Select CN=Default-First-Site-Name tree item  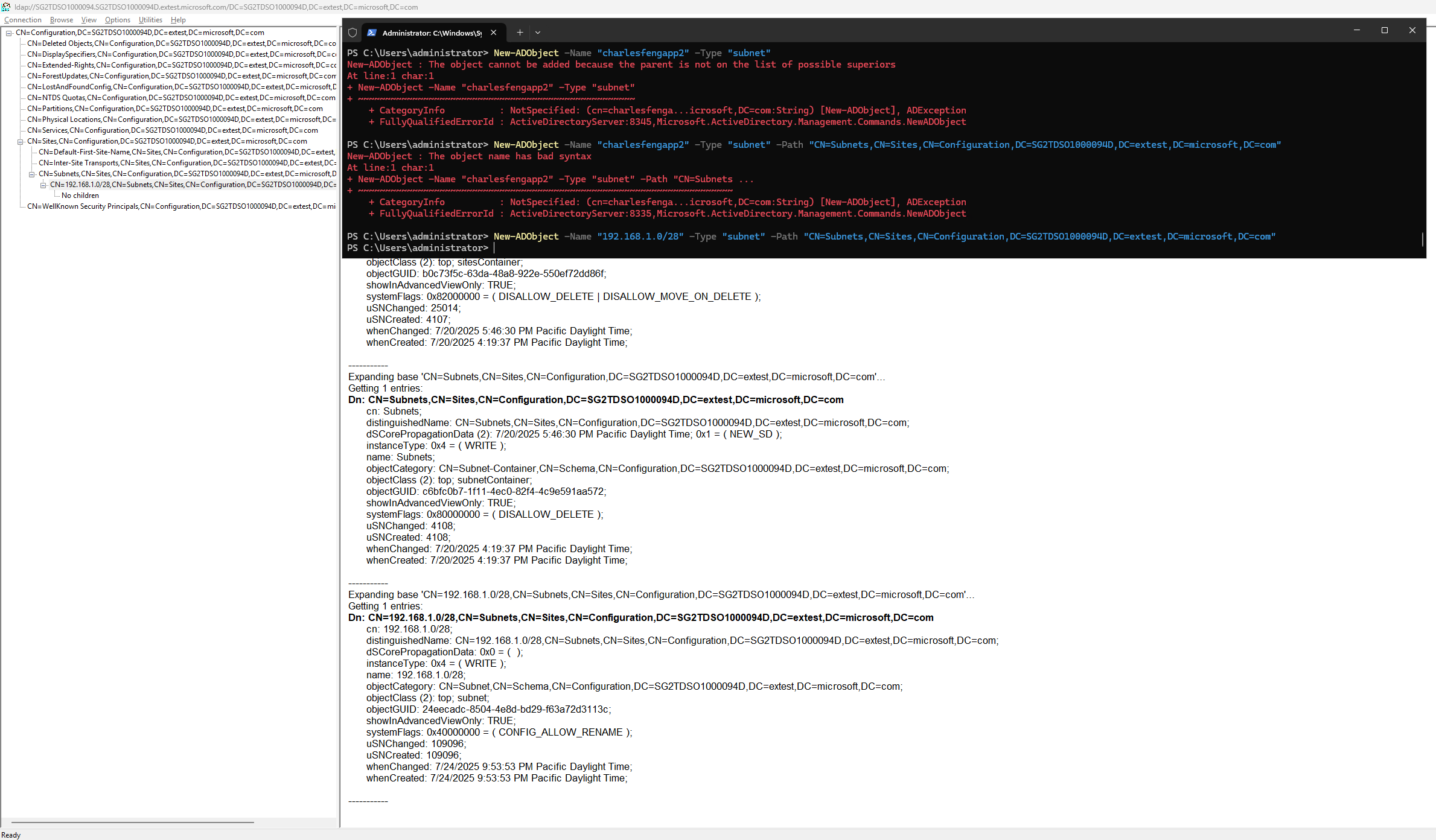tap(187, 152)
